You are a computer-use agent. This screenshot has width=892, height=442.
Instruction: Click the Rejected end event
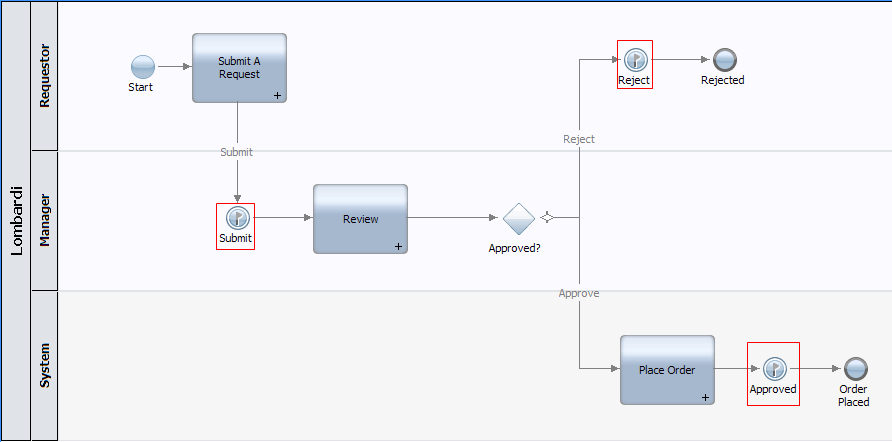723,59
